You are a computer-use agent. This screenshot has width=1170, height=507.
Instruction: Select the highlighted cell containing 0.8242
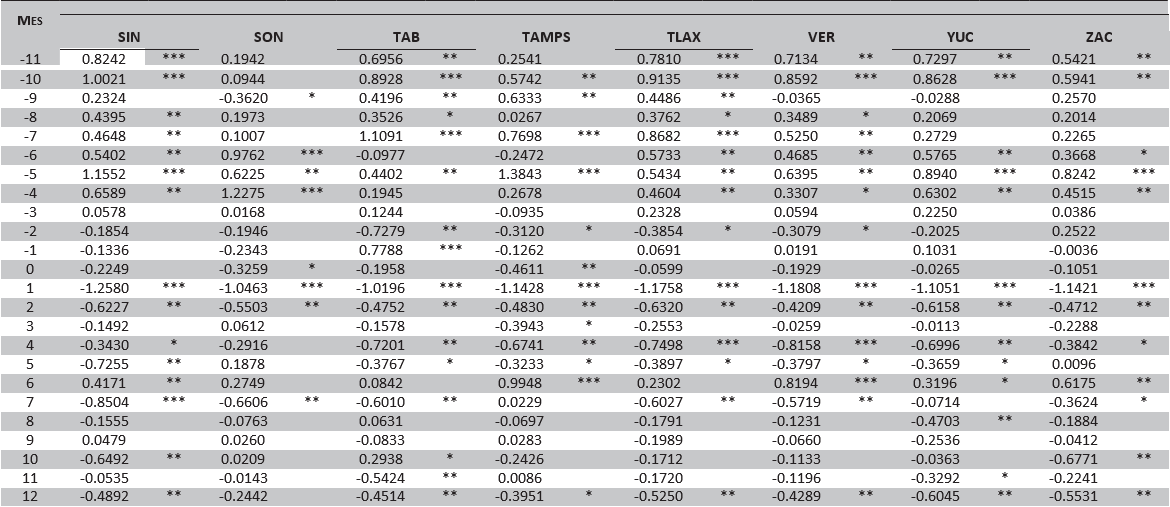pyautogui.click(x=102, y=60)
